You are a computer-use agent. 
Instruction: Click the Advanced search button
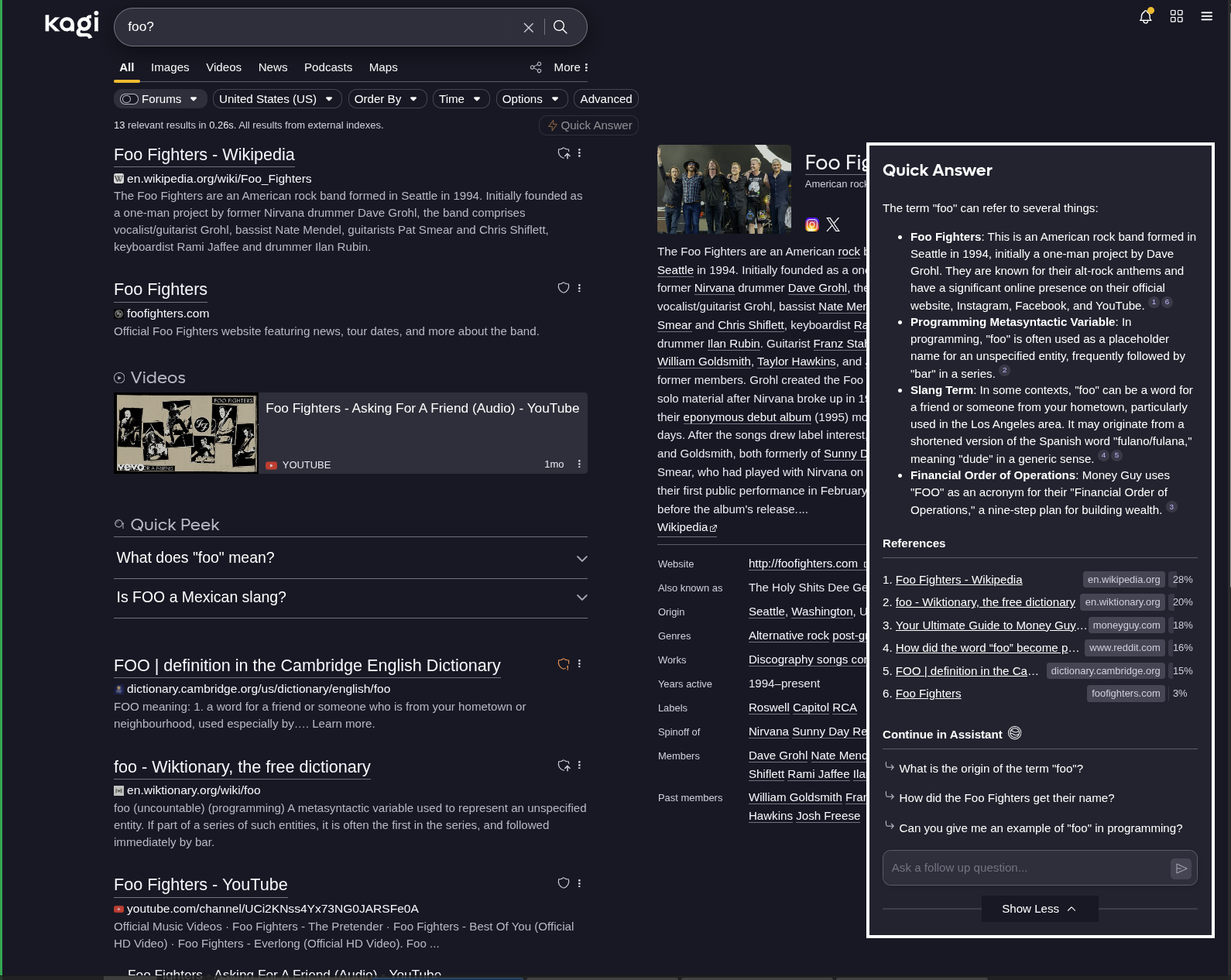coord(605,99)
